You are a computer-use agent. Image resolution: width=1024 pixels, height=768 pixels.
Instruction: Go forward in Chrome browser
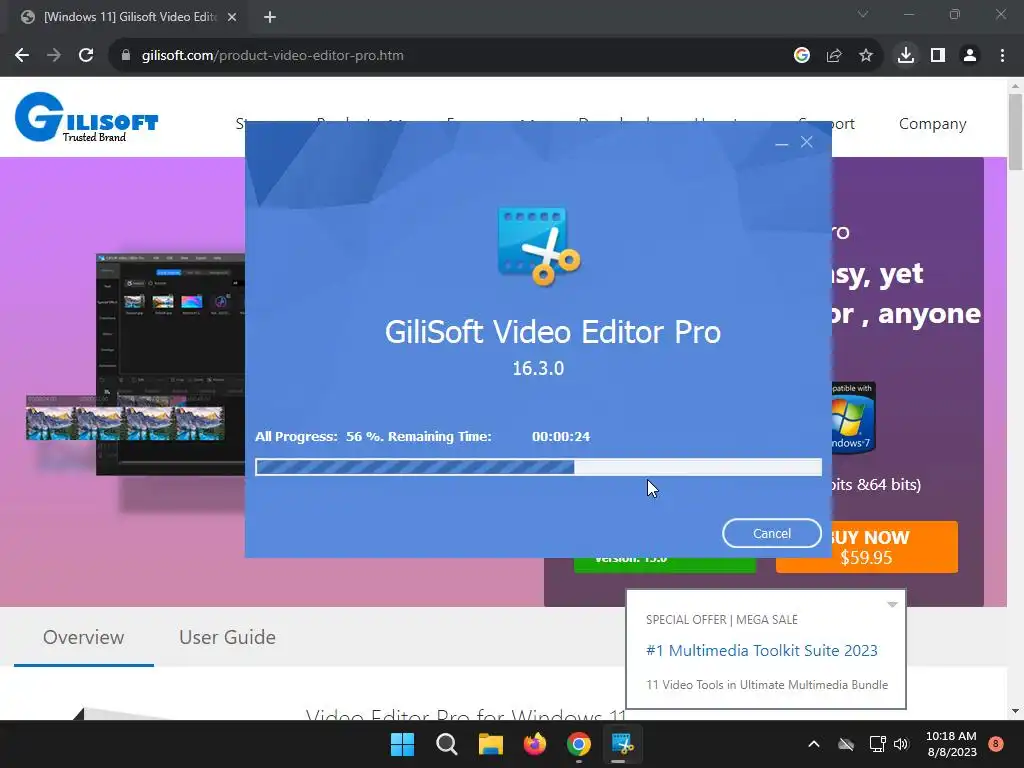coord(54,56)
